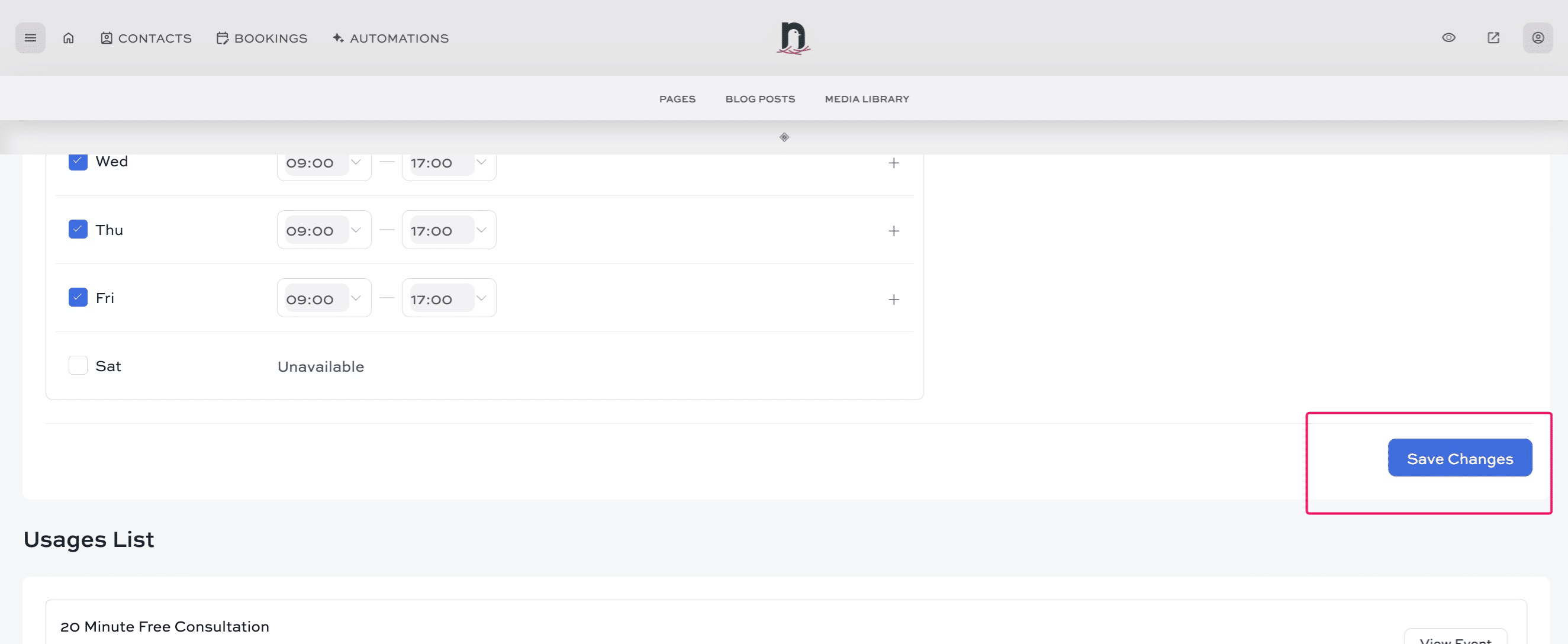Open the user account icon

tap(1537, 38)
